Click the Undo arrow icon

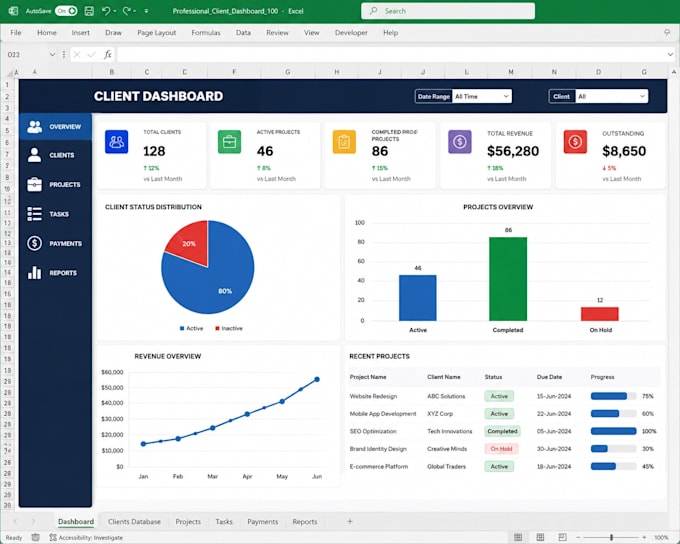106,11
